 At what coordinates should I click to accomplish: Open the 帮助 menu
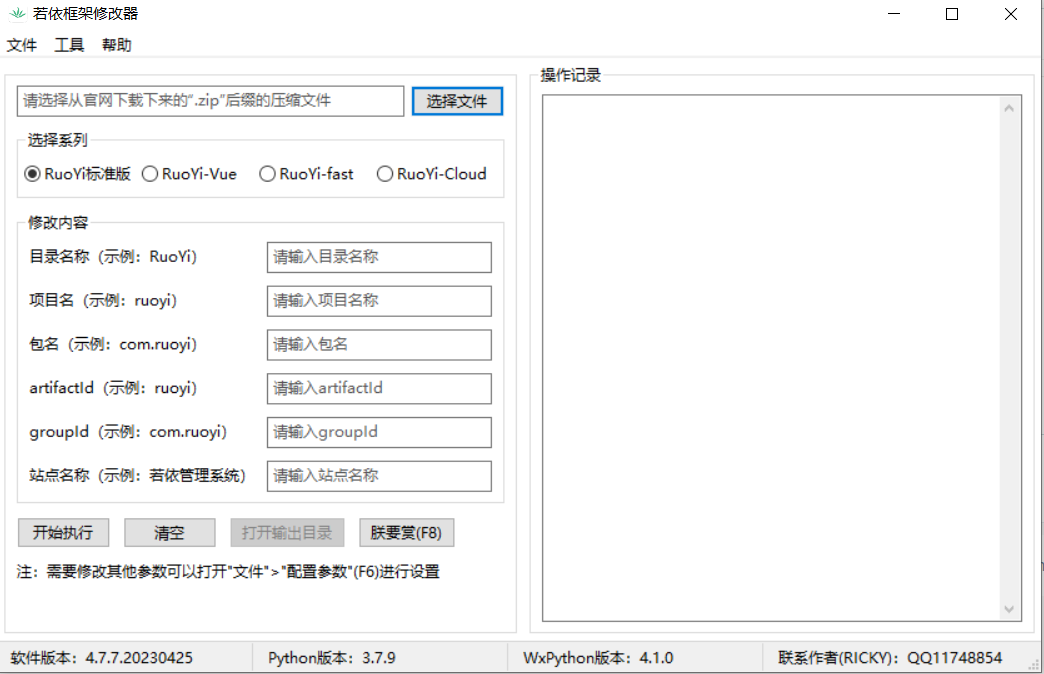point(116,45)
